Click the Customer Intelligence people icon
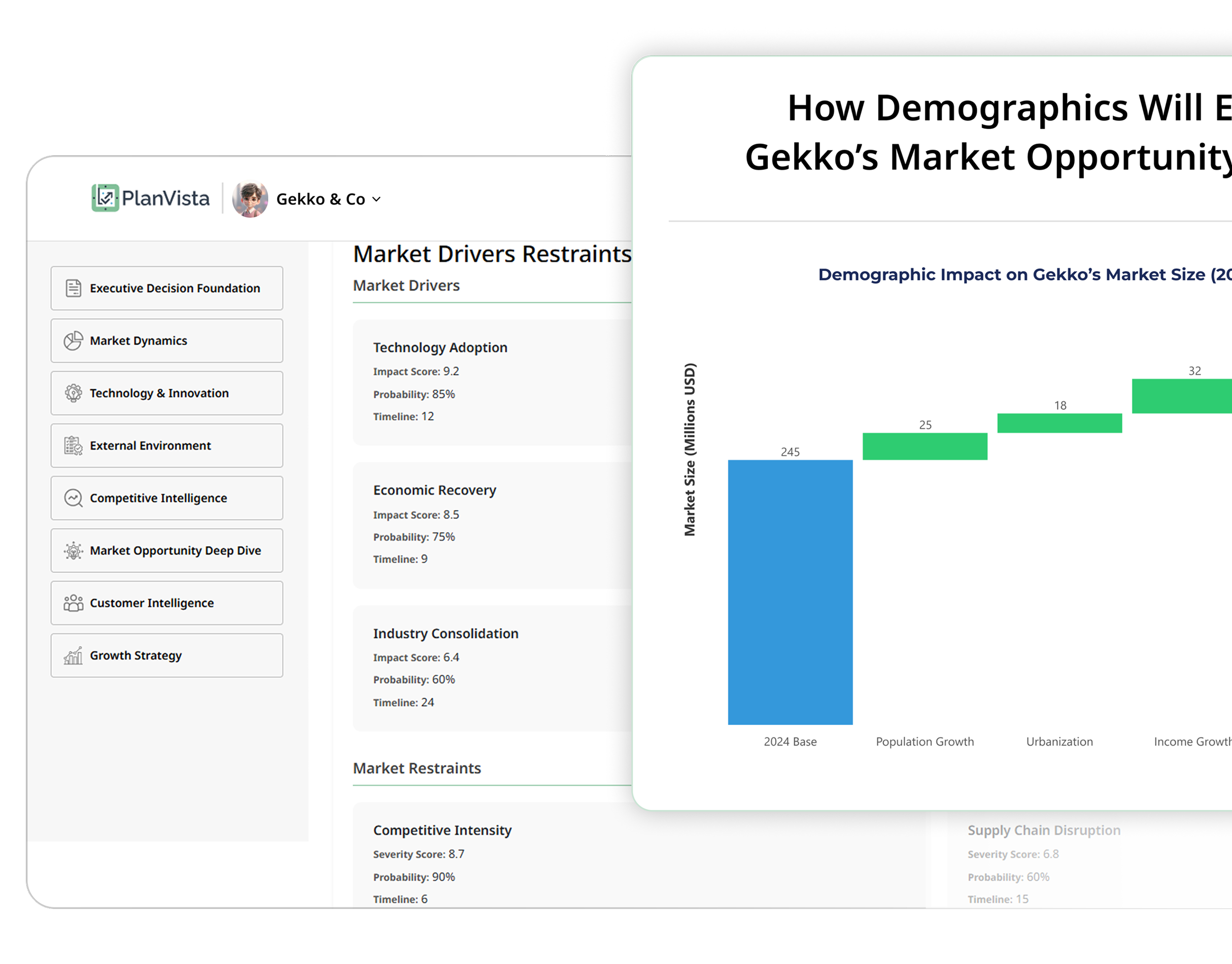The height and width of the screenshot is (964, 1232). coord(74,603)
